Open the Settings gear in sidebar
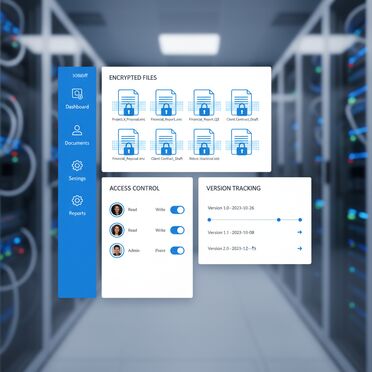 click(x=77, y=166)
